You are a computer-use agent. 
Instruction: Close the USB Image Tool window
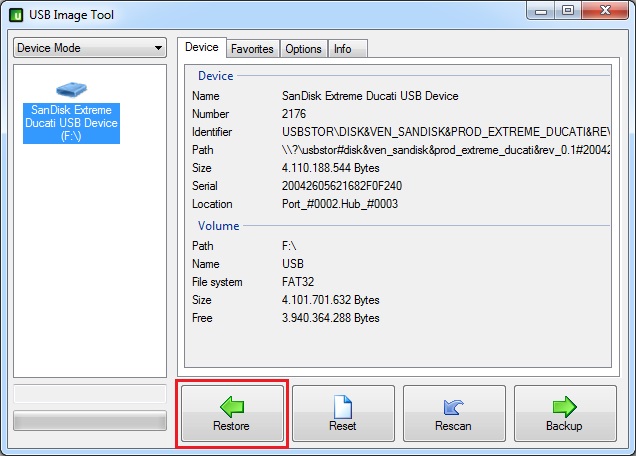click(x=605, y=11)
